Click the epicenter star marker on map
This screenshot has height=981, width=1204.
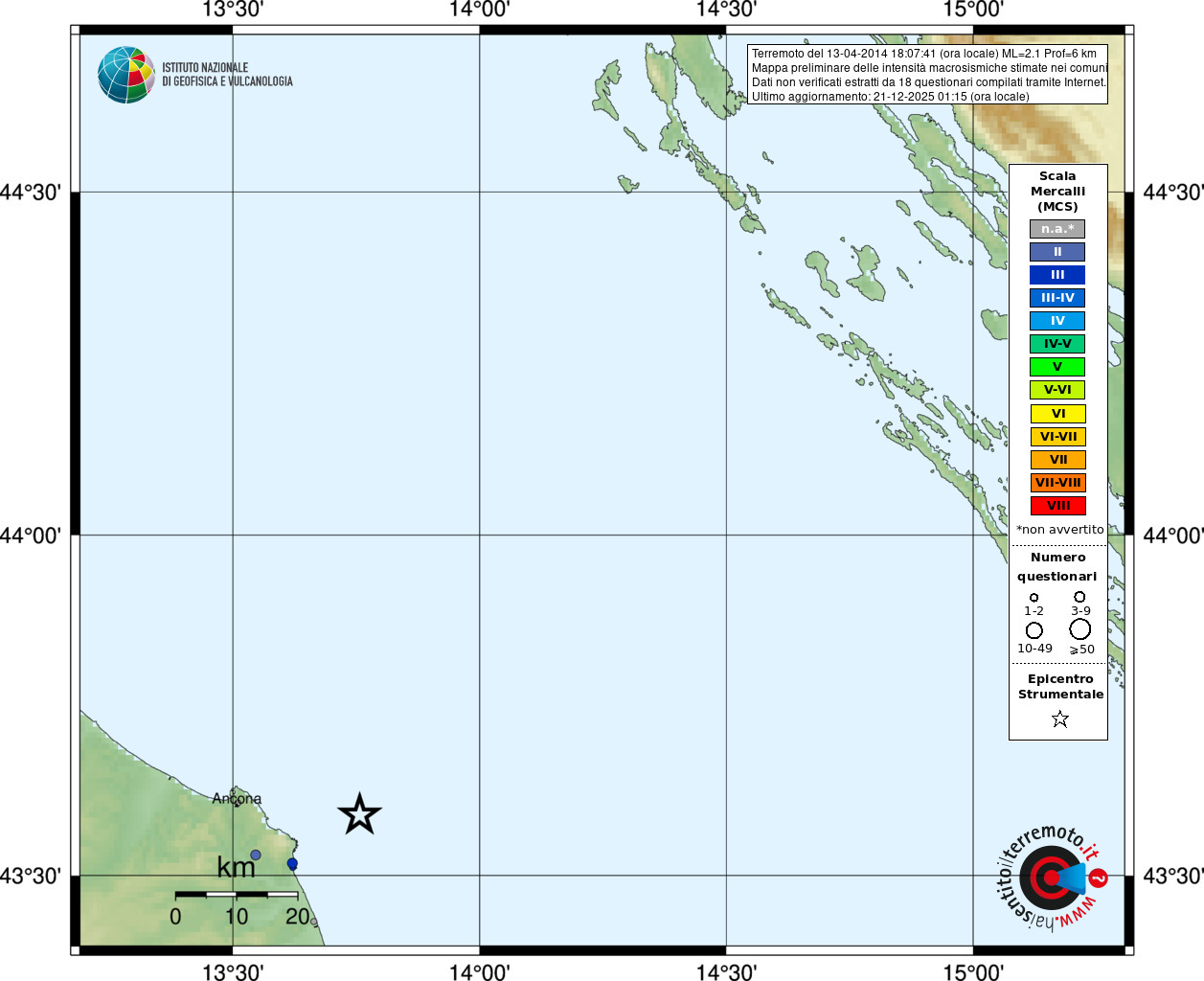(x=360, y=814)
